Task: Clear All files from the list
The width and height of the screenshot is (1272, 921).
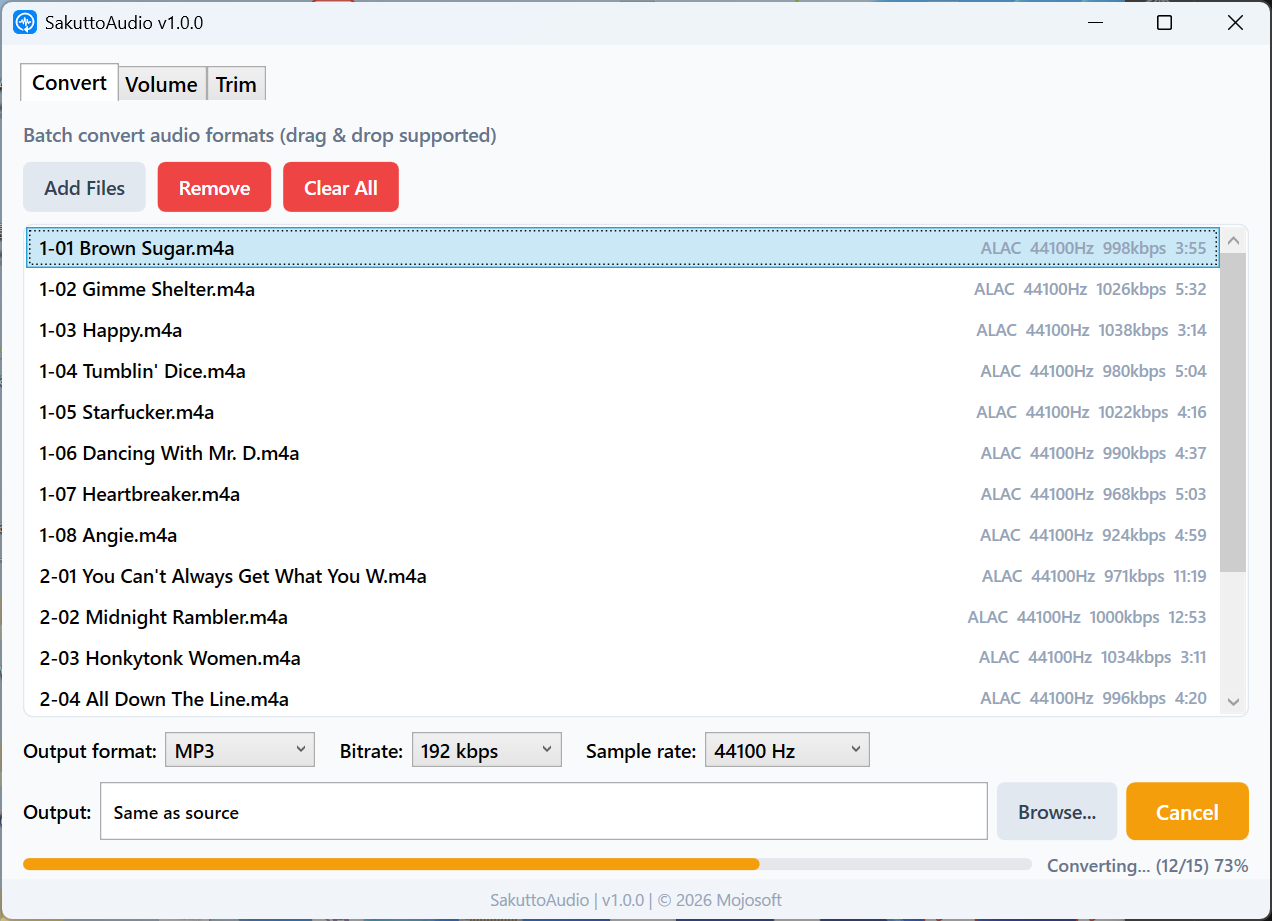Action: pos(340,188)
